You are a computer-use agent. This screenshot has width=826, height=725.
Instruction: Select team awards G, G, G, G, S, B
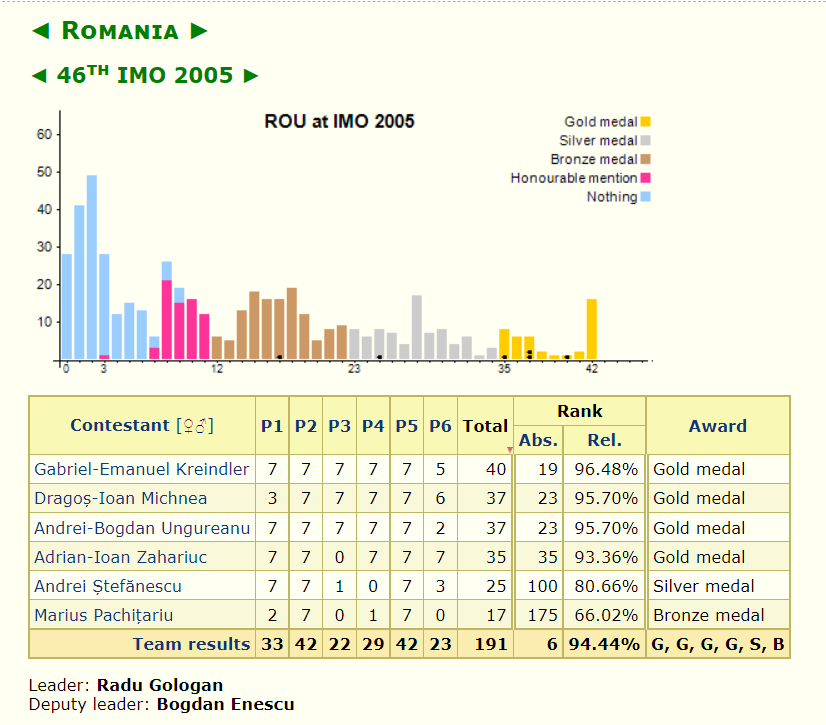[718, 644]
